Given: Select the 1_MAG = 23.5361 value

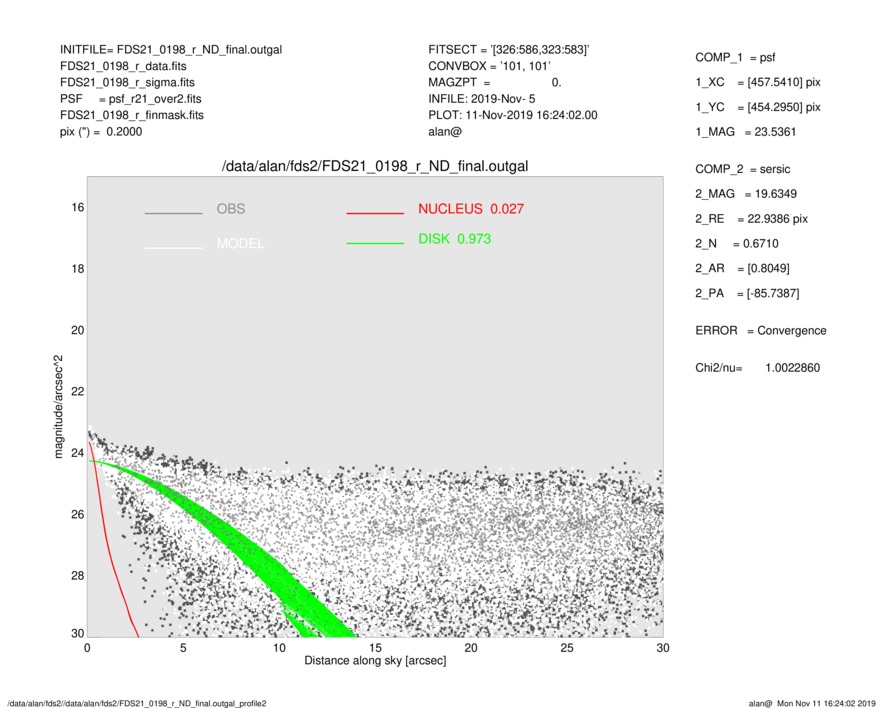Looking at the screenshot, I should [x=746, y=132].
